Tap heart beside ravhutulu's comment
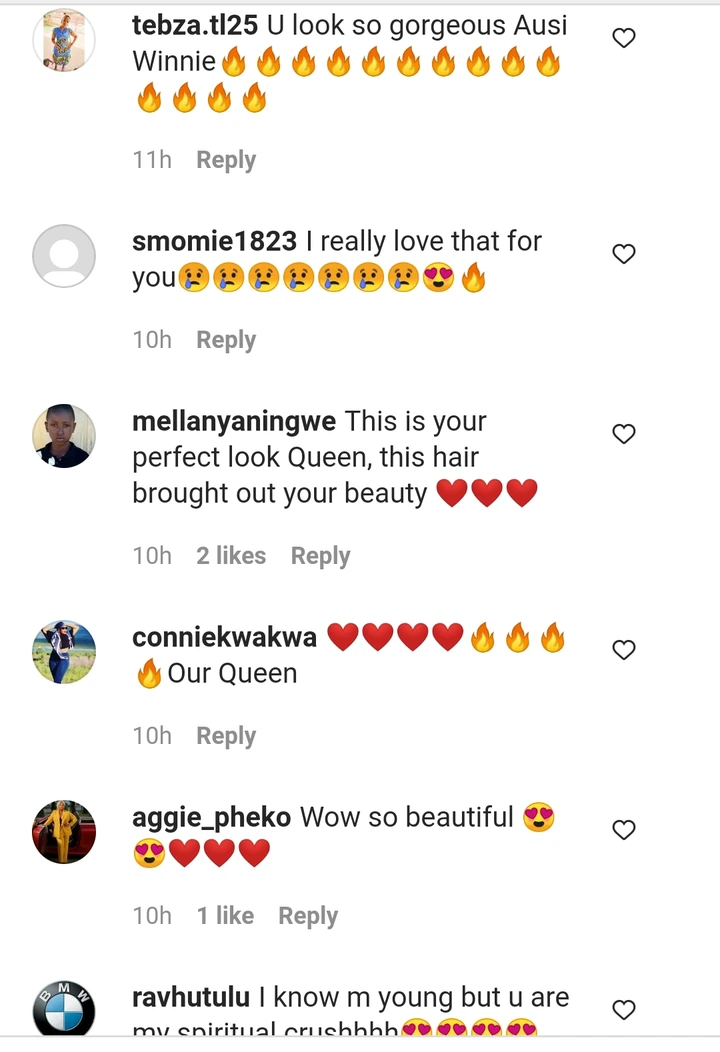The image size is (720, 1052). tap(624, 1010)
